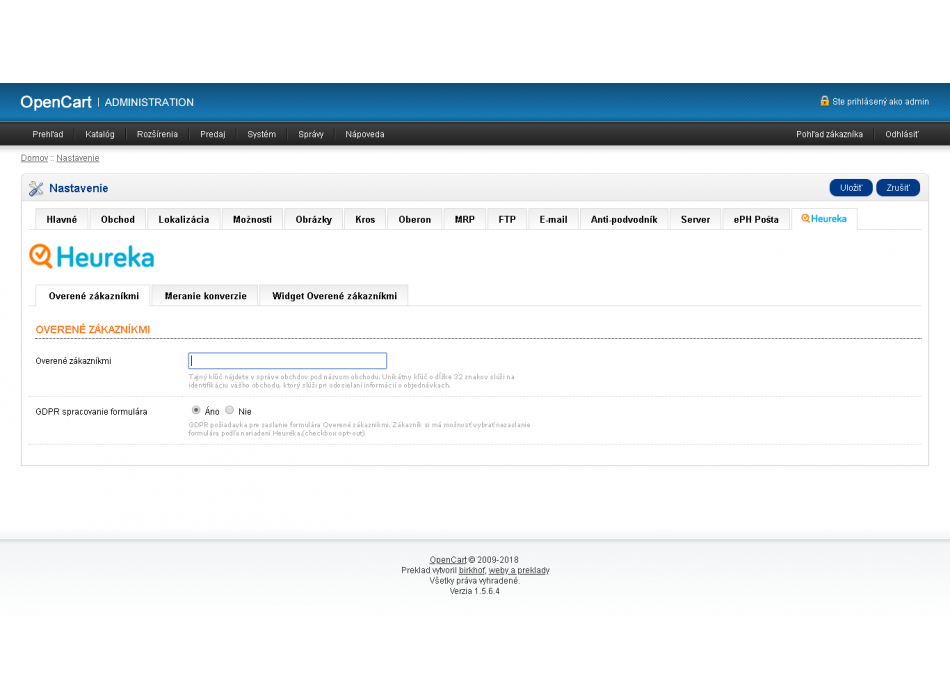The width and height of the screenshot is (950, 700).
Task: Save settings with Uložiť button
Action: click(x=851, y=188)
